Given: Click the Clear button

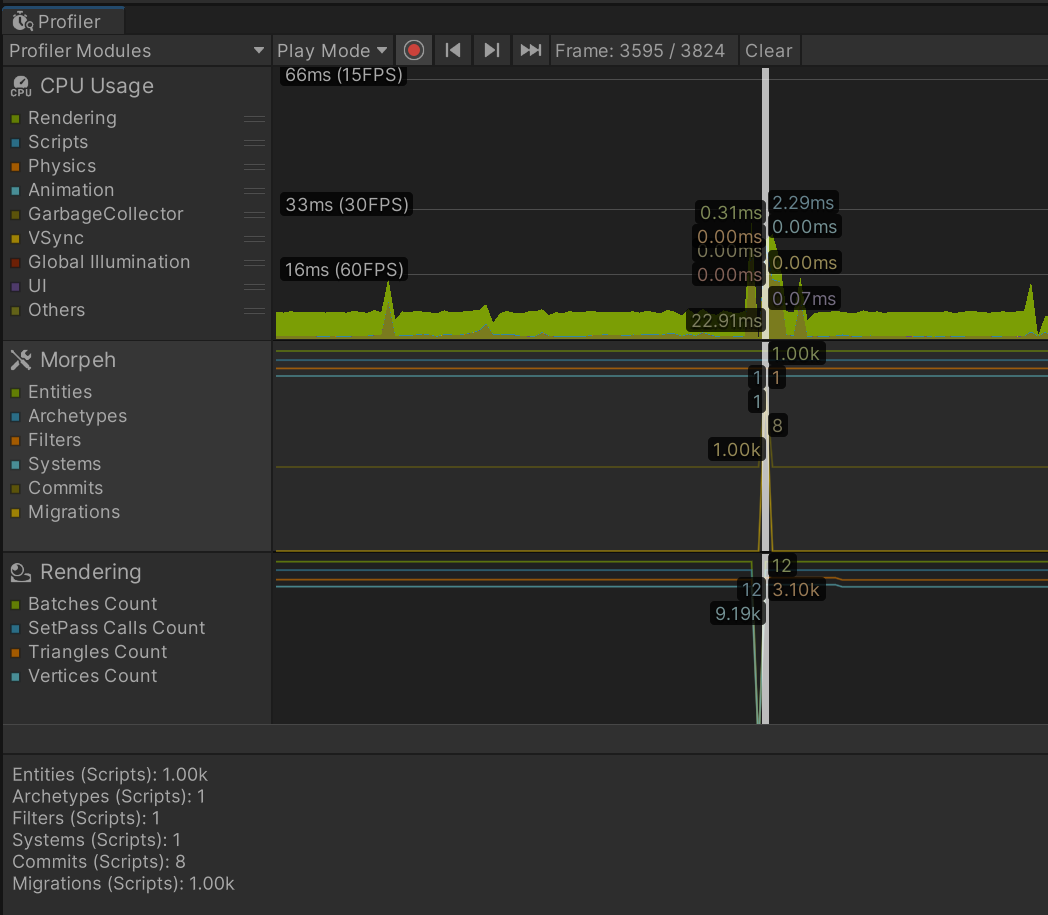Looking at the screenshot, I should click(769, 51).
